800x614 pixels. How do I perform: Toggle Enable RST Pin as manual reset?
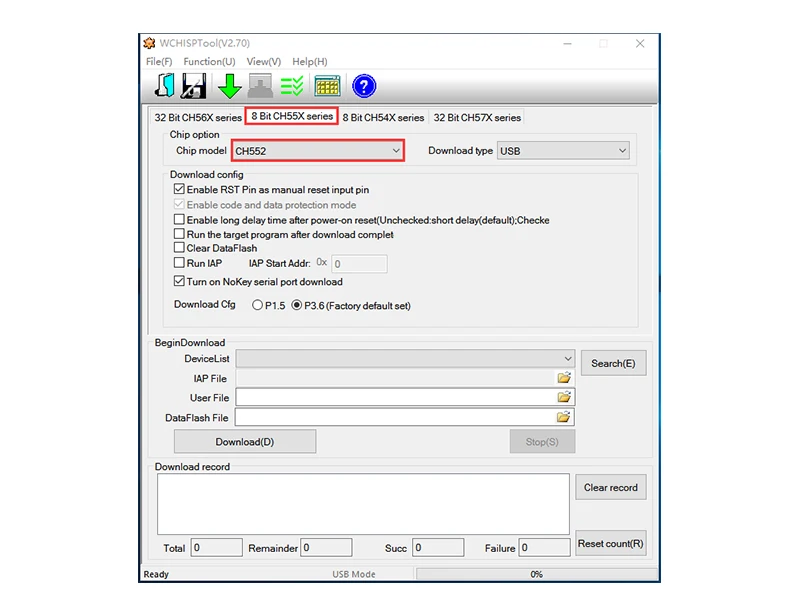tap(179, 189)
